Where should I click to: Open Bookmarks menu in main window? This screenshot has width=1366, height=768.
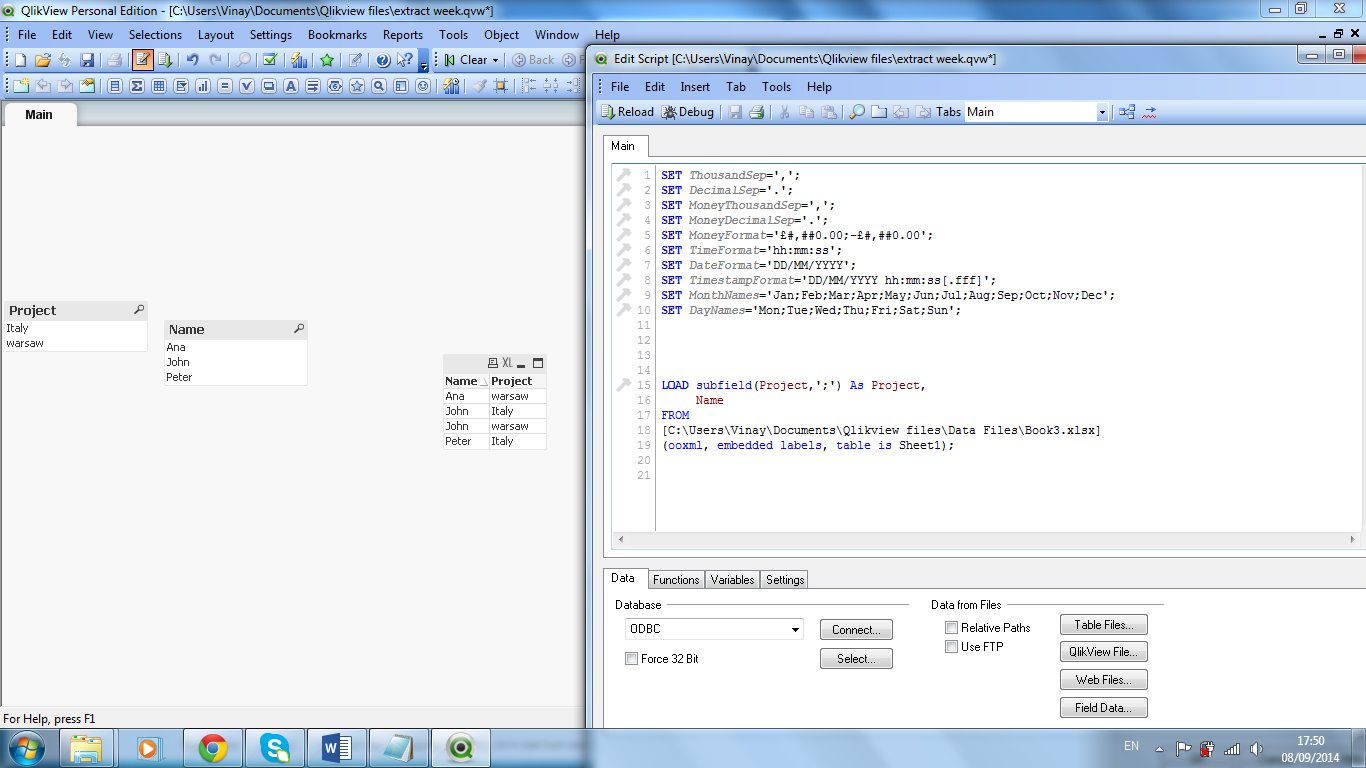[x=337, y=34]
